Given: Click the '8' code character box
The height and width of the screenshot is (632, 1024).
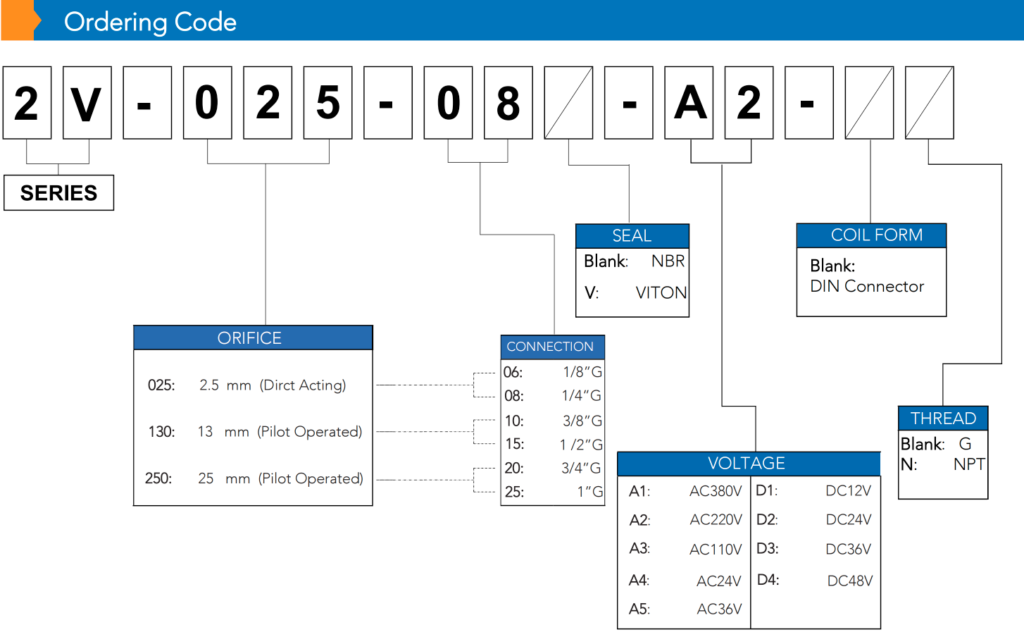Looking at the screenshot, I should coord(508,105).
